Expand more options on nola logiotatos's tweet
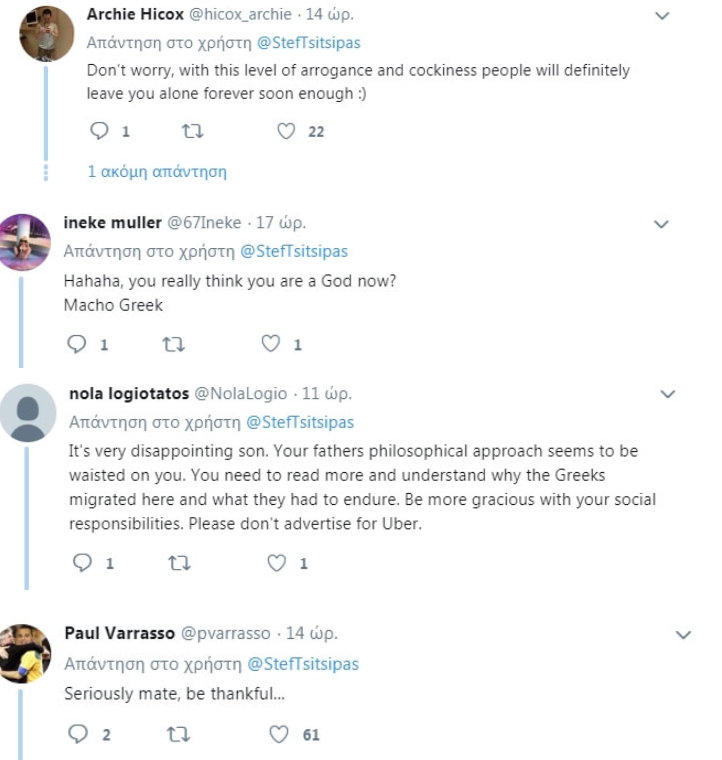Image resolution: width=722 pixels, height=760 pixels. (x=667, y=395)
